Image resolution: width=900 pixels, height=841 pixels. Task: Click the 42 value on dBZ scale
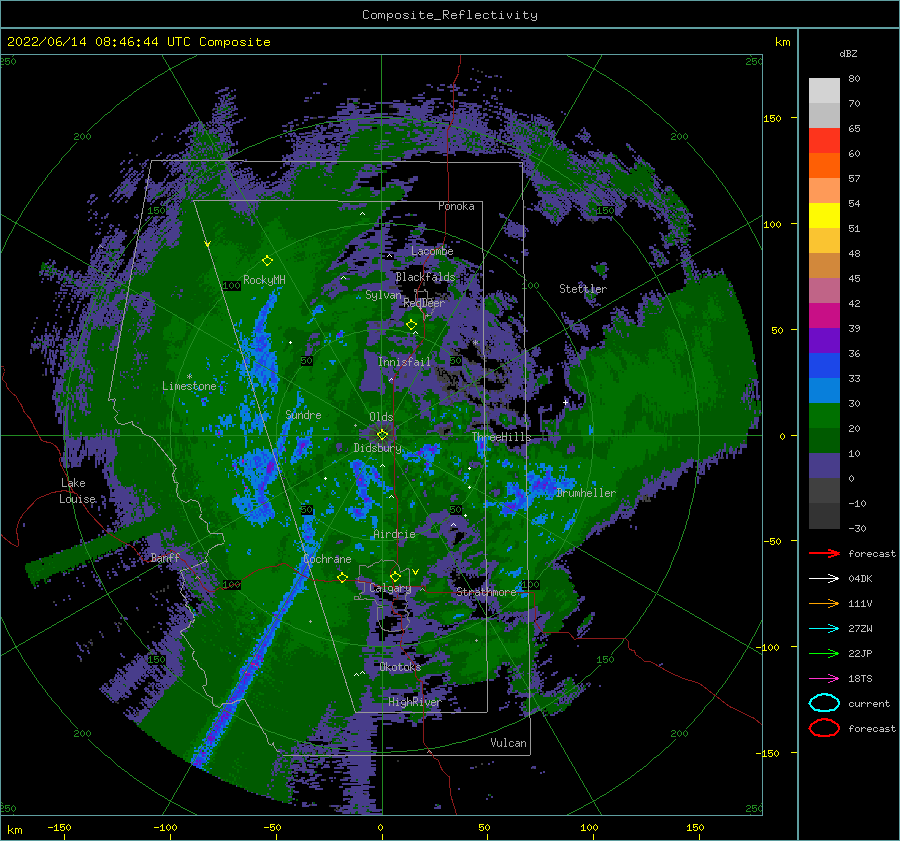[x=854, y=303]
